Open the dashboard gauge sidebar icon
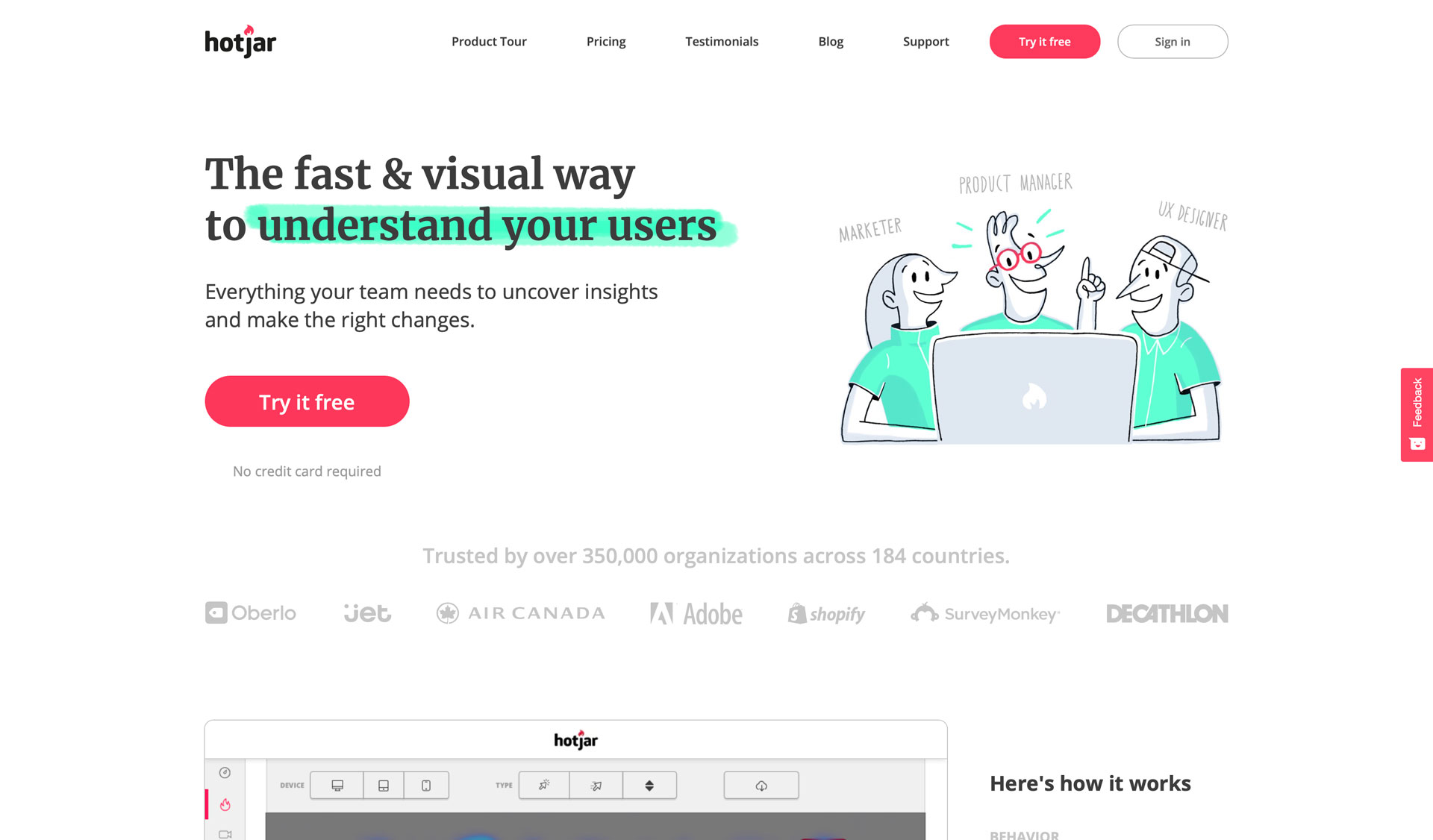Image resolution: width=1433 pixels, height=840 pixels. click(x=225, y=773)
